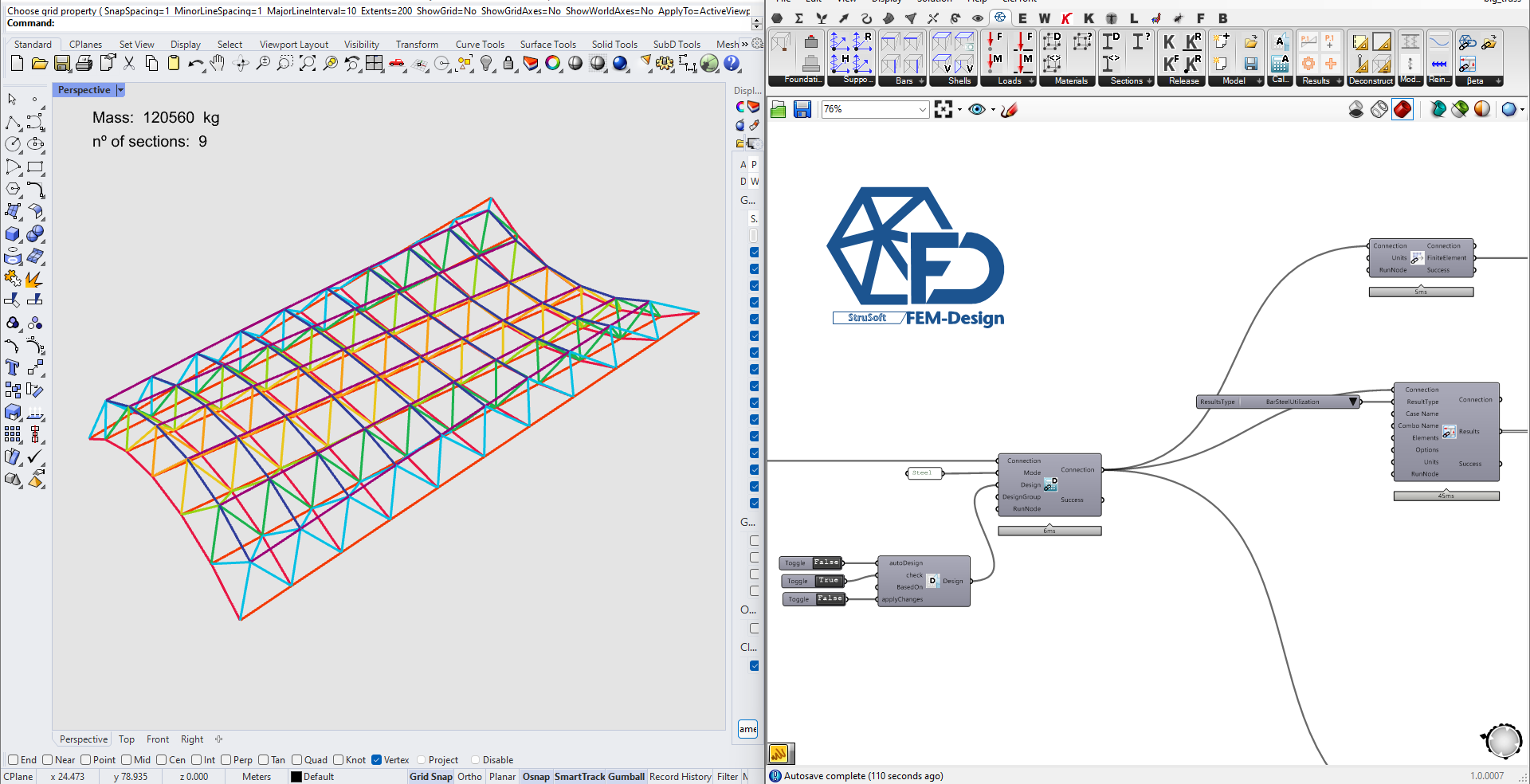
Task: Click the Grasshopper sketch pen icon
Action: 1009,110
